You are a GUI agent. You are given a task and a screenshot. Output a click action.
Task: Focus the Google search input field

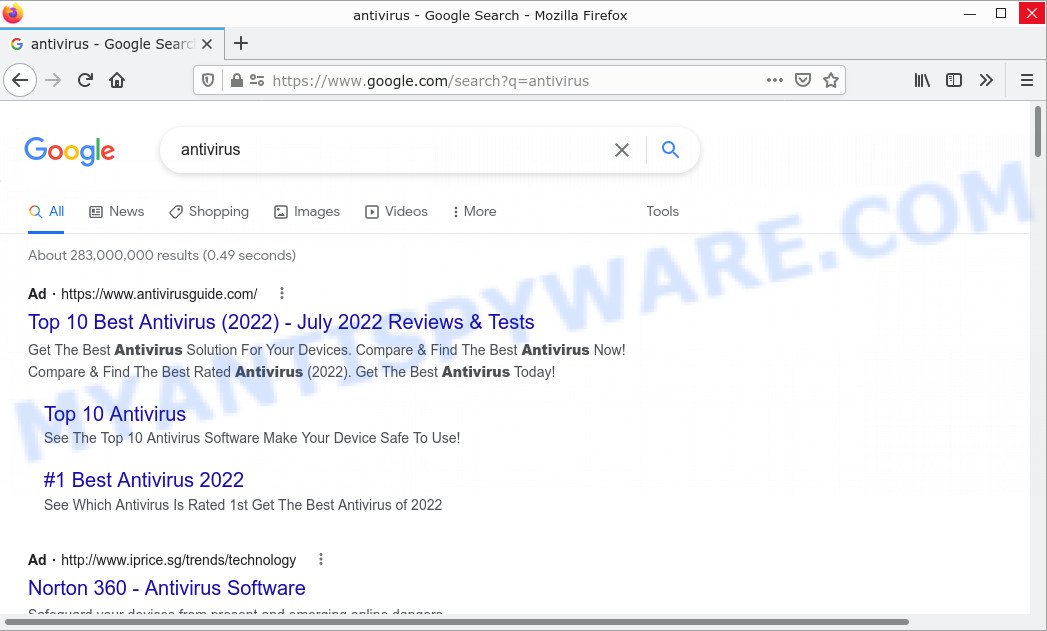tap(391, 150)
